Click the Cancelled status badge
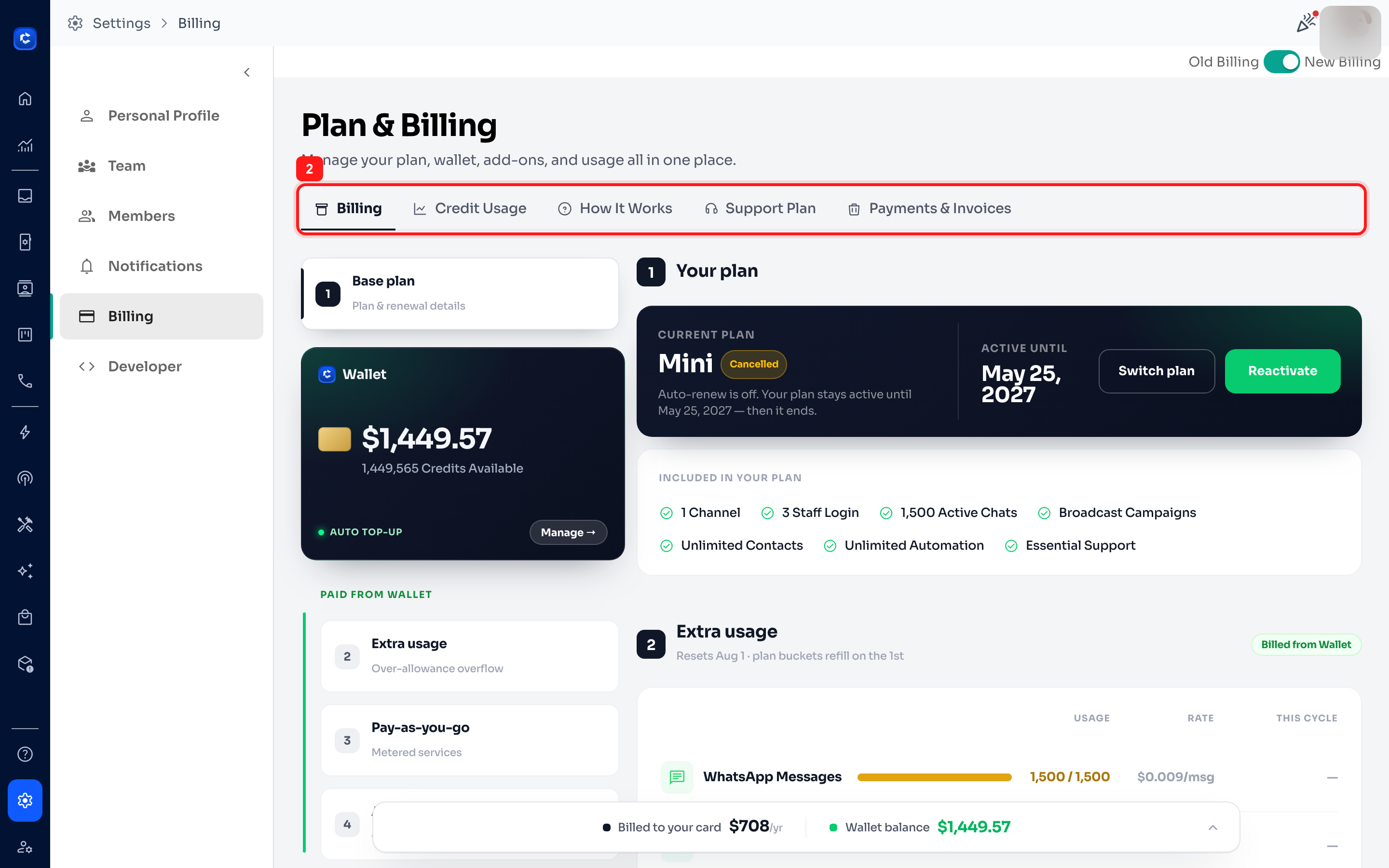Viewport: 1389px width, 868px height. pos(754,364)
